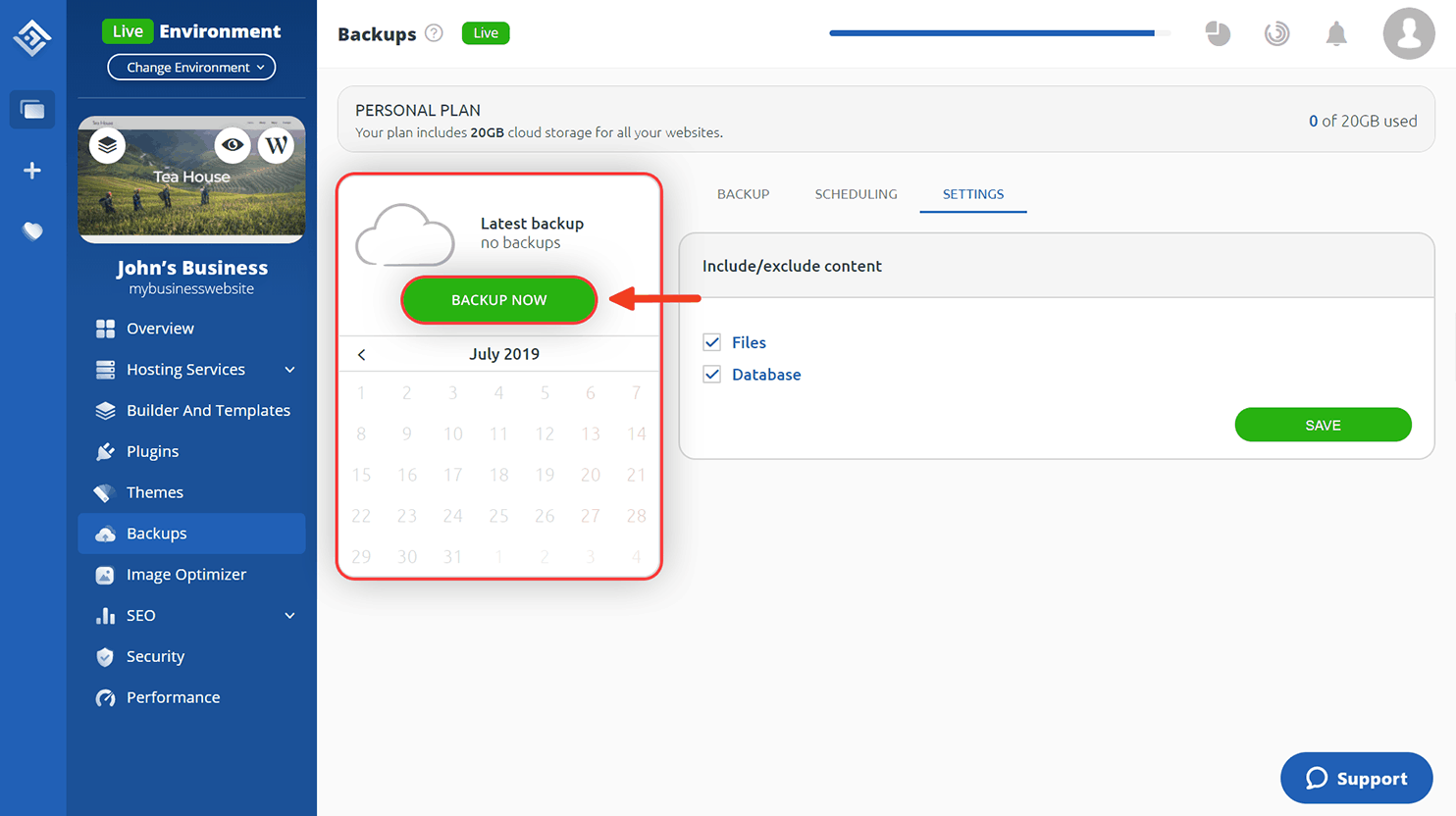Screen dimensions: 1456x816
Task: Click the notification bell icon
Action: coord(1336,33)
